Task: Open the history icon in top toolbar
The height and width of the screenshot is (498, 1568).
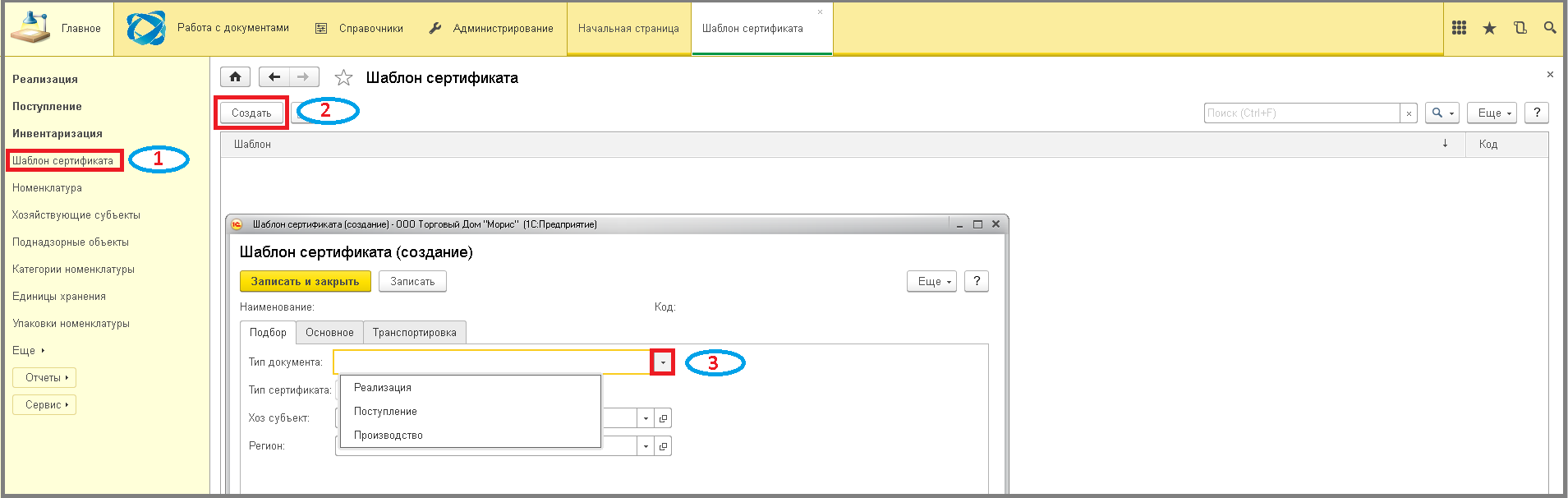Action: coord(1520,28)
